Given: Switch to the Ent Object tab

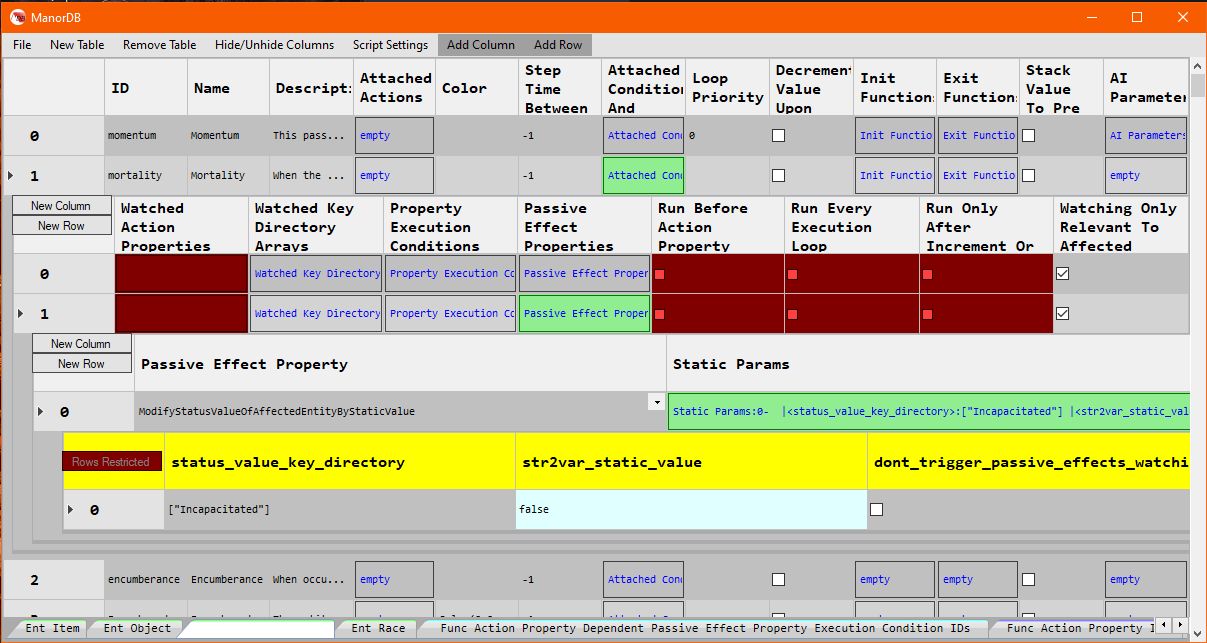Looking at the screenshot, I should 137,628.
